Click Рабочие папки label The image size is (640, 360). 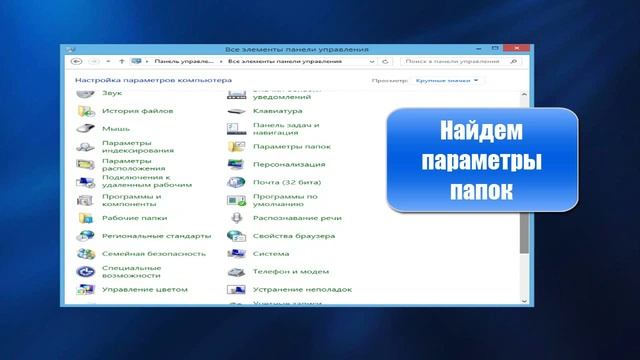point(135,218)
